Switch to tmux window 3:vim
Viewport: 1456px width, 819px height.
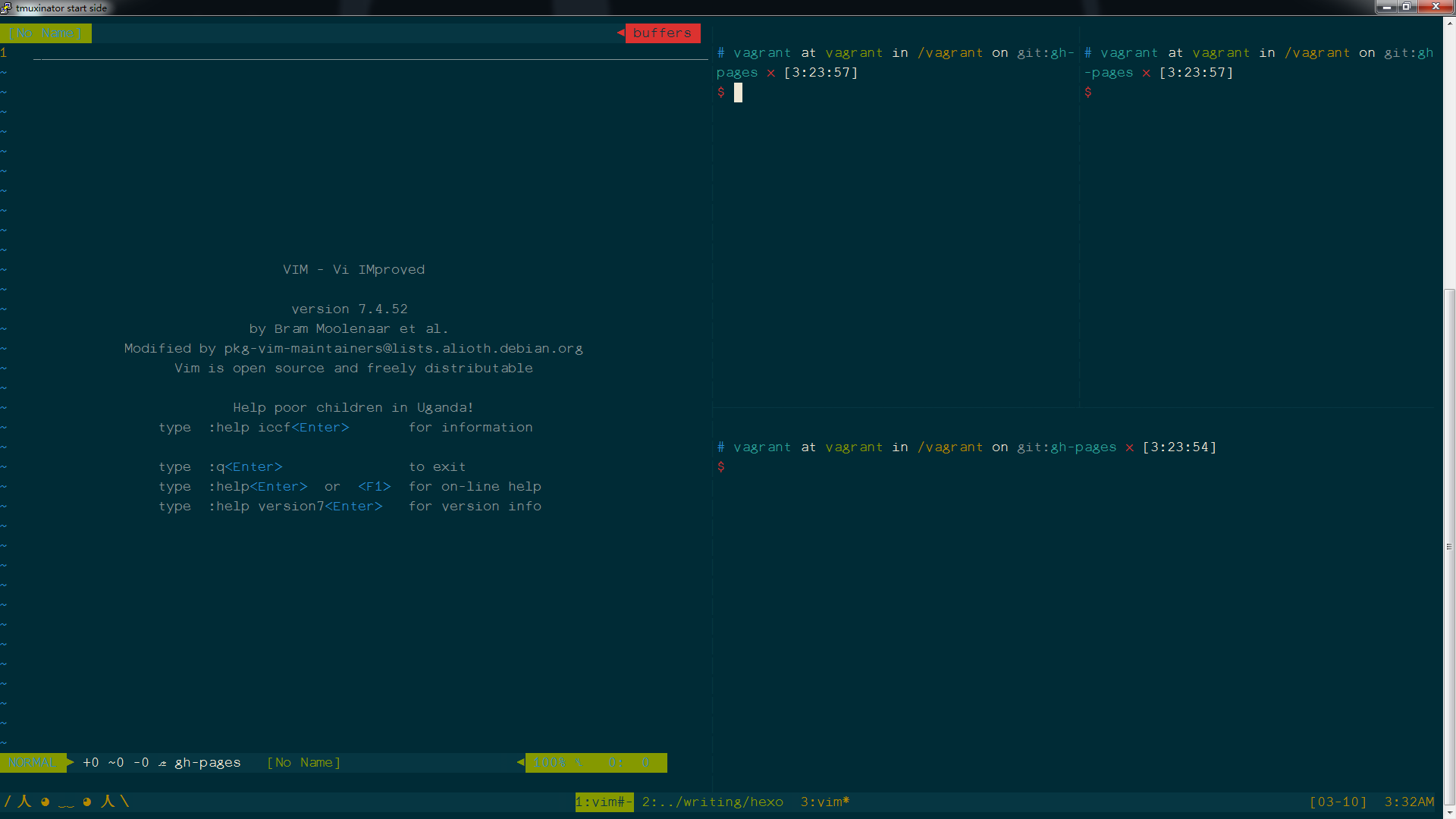point(824,802)
